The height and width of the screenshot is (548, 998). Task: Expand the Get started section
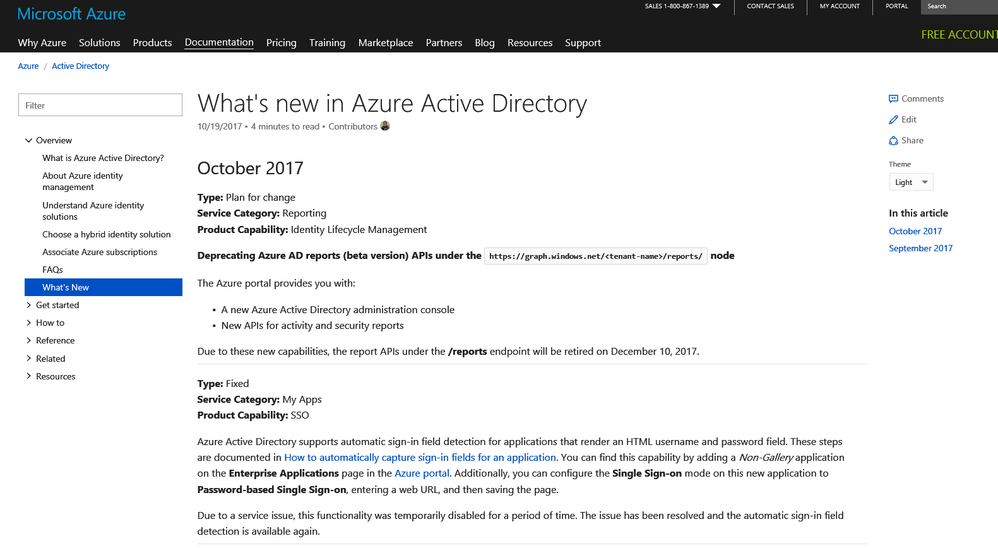pyautogui.click(x=29, y=305)
